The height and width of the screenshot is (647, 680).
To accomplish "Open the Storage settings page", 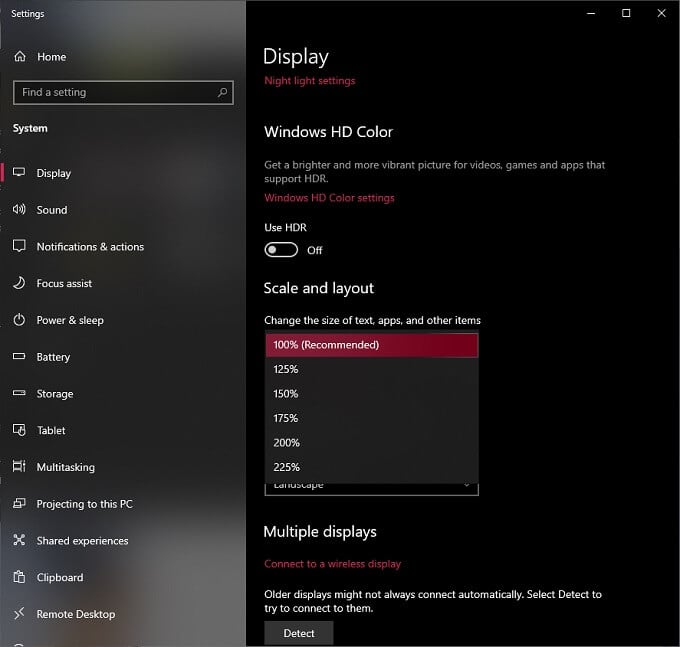I will pos(55,394).
